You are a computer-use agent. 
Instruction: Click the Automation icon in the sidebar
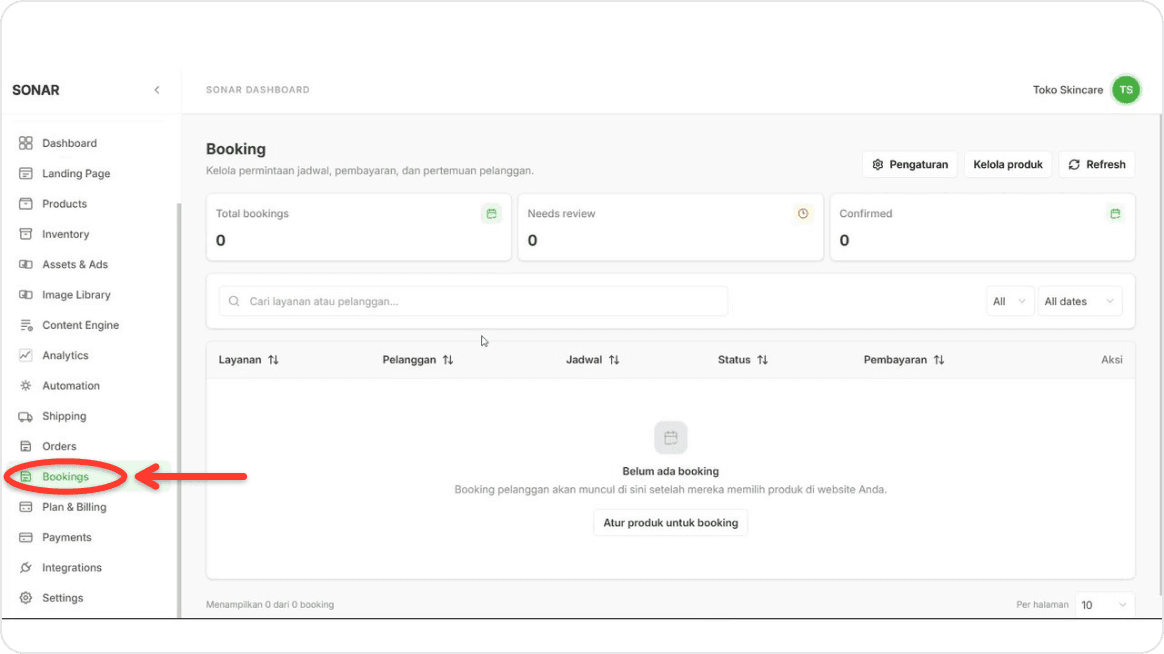26,385
